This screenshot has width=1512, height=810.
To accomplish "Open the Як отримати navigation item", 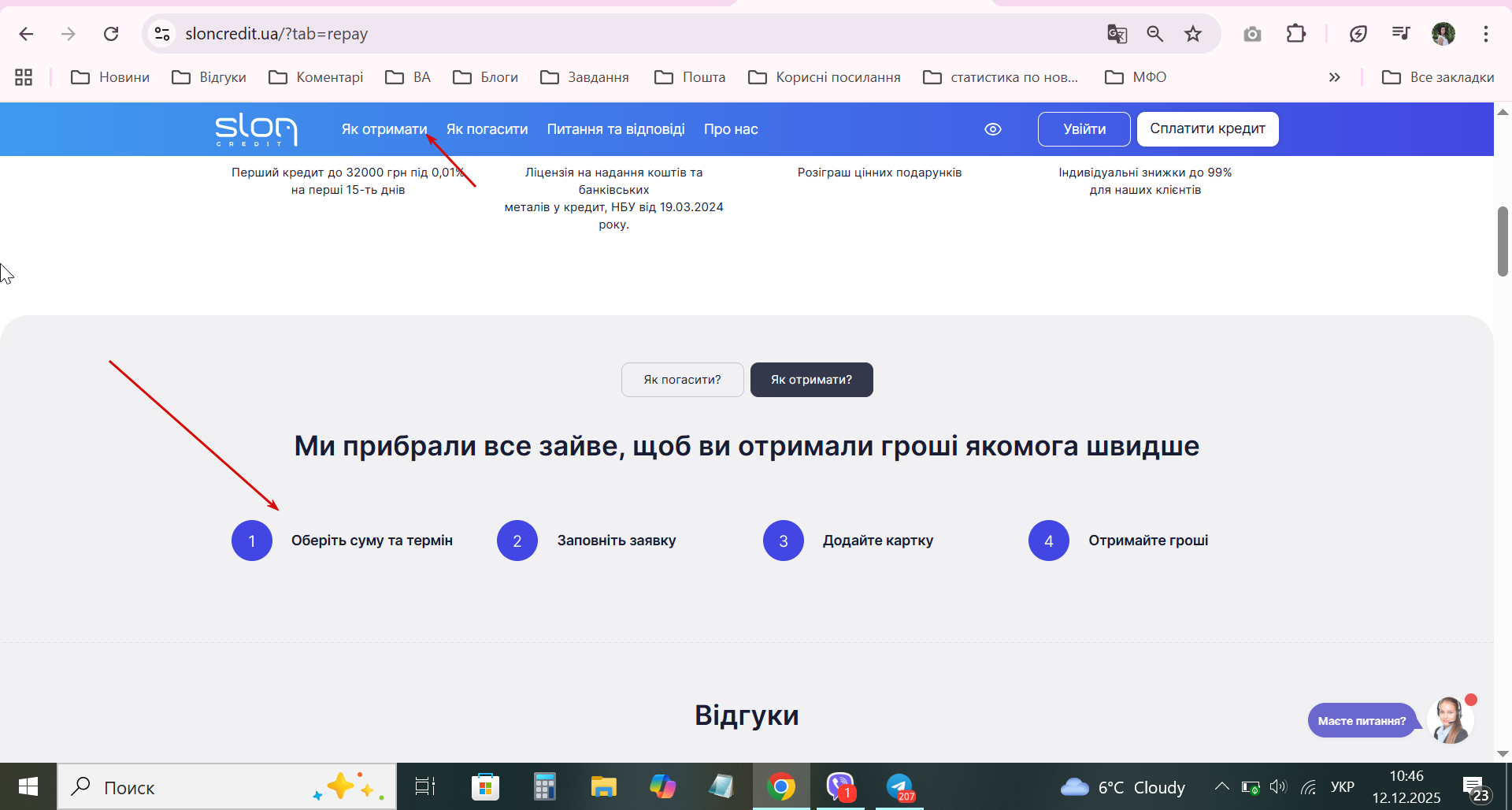I will pyautogui.click(x=384, y=129).
